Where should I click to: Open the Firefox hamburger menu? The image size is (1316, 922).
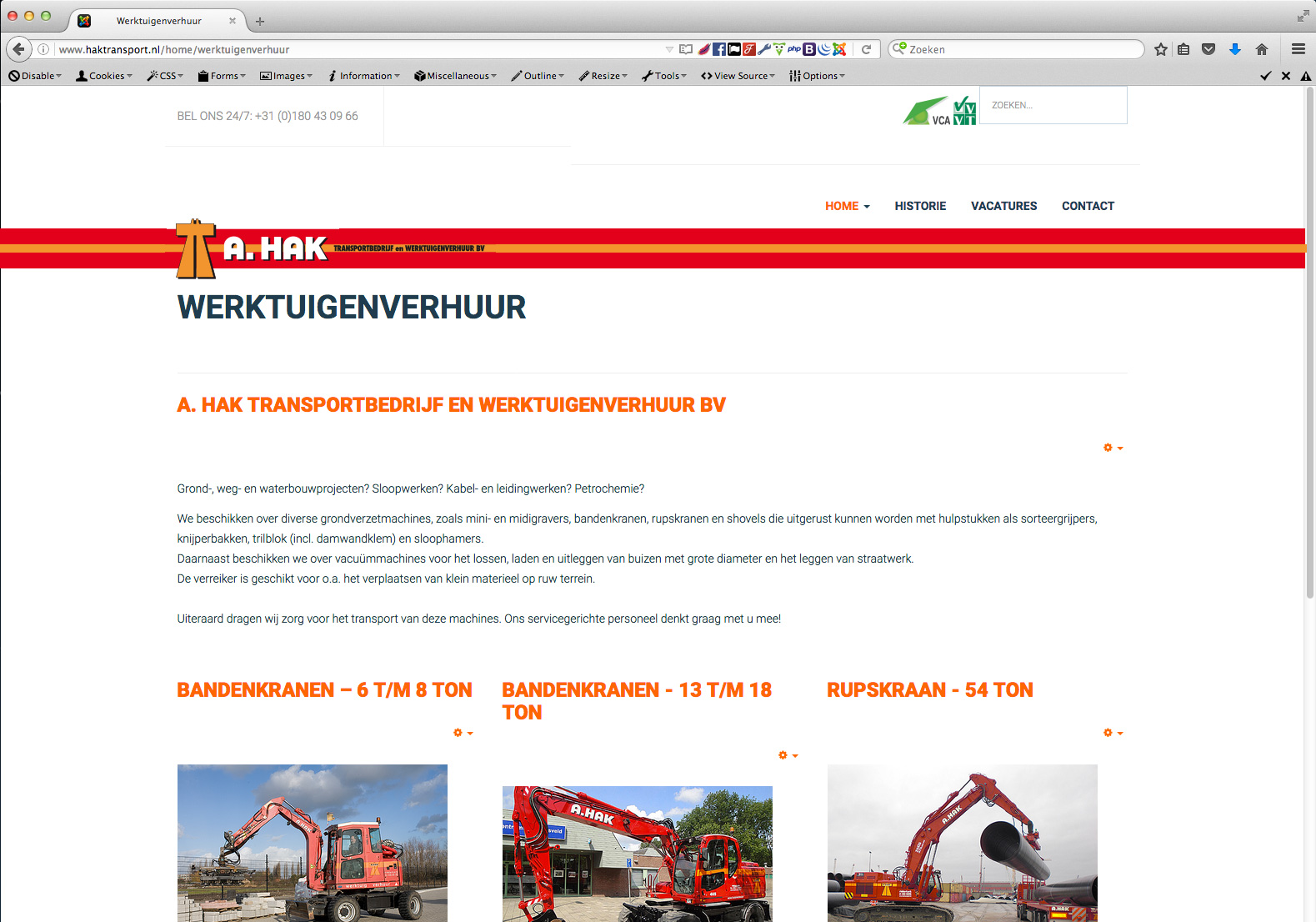click(x=1298, y=49)
